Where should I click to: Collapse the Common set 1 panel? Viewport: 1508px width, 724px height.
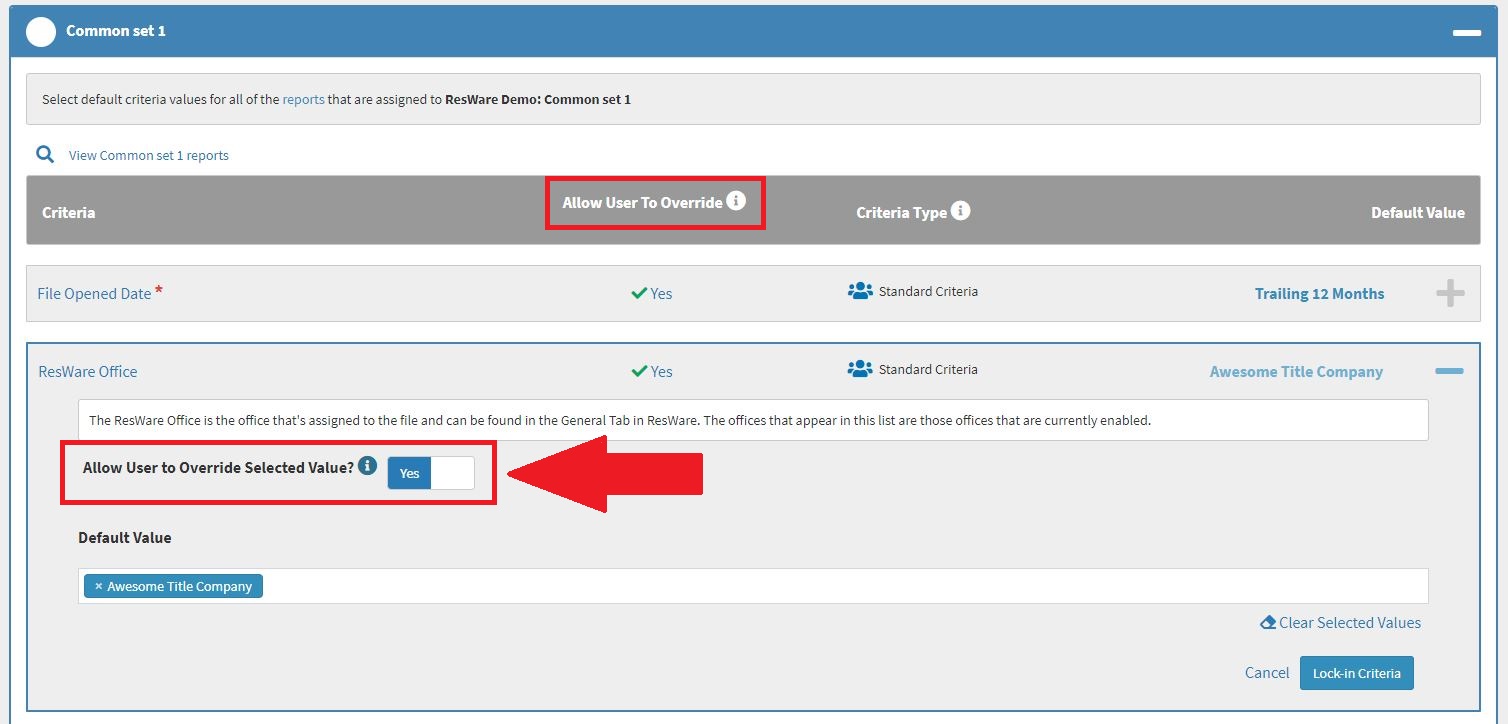tap(1466, 31)
